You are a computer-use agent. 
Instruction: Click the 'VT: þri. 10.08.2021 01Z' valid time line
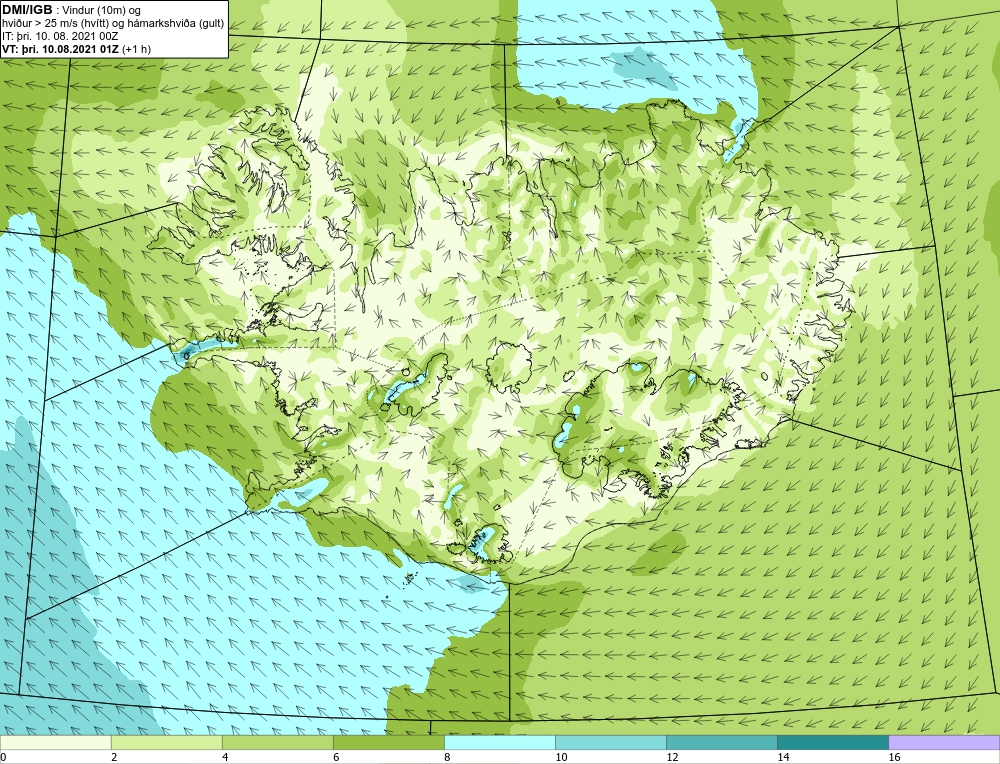(61, 49)
